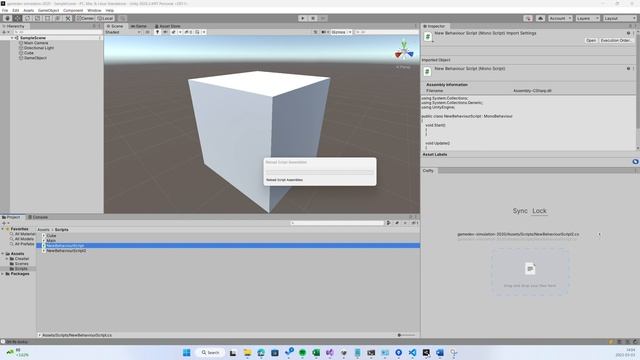Open the Shaded draw mode dropdown
Image resolution: width=640 pixels, height=360 pixels.
pyautogui.click(x=122, y=32)
